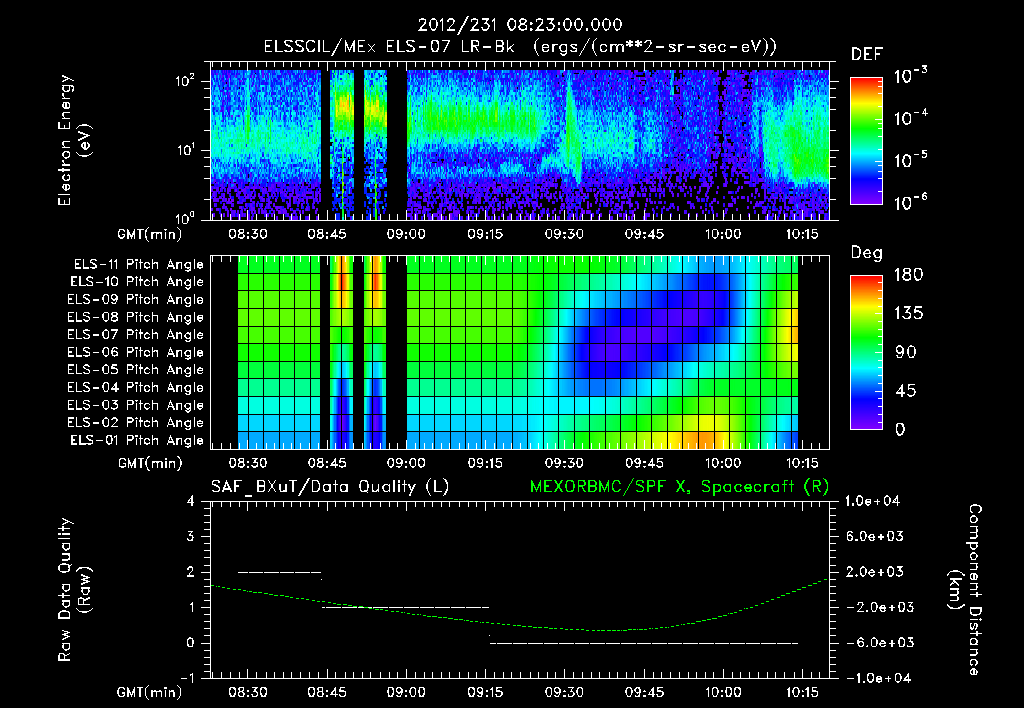The width and height of the screenshot is (1024, 708).
Task: Pick the DEF rainbow color scale bar
Action: point(866,141)
